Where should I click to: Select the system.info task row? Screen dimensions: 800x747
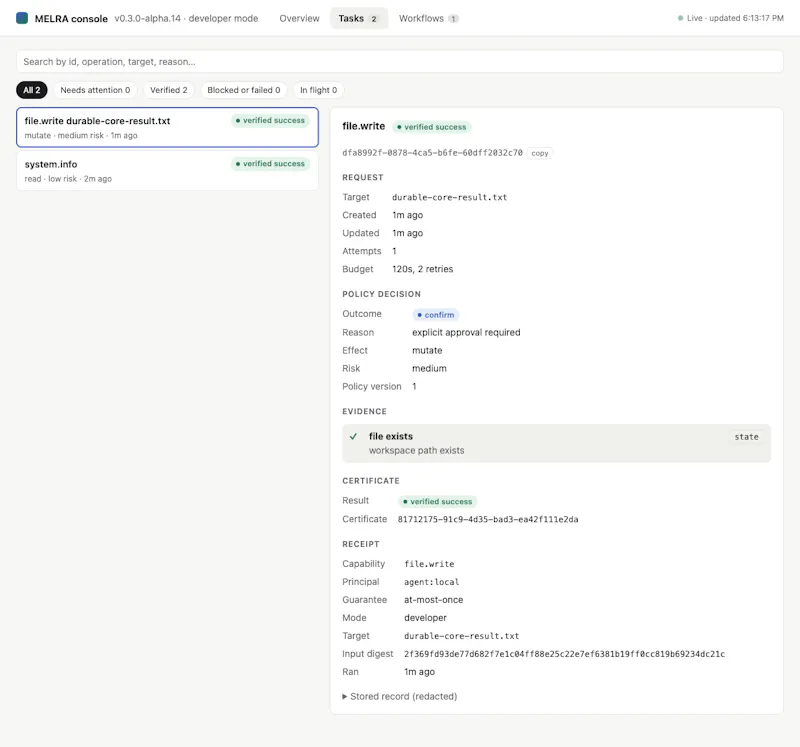pos(167,171)
